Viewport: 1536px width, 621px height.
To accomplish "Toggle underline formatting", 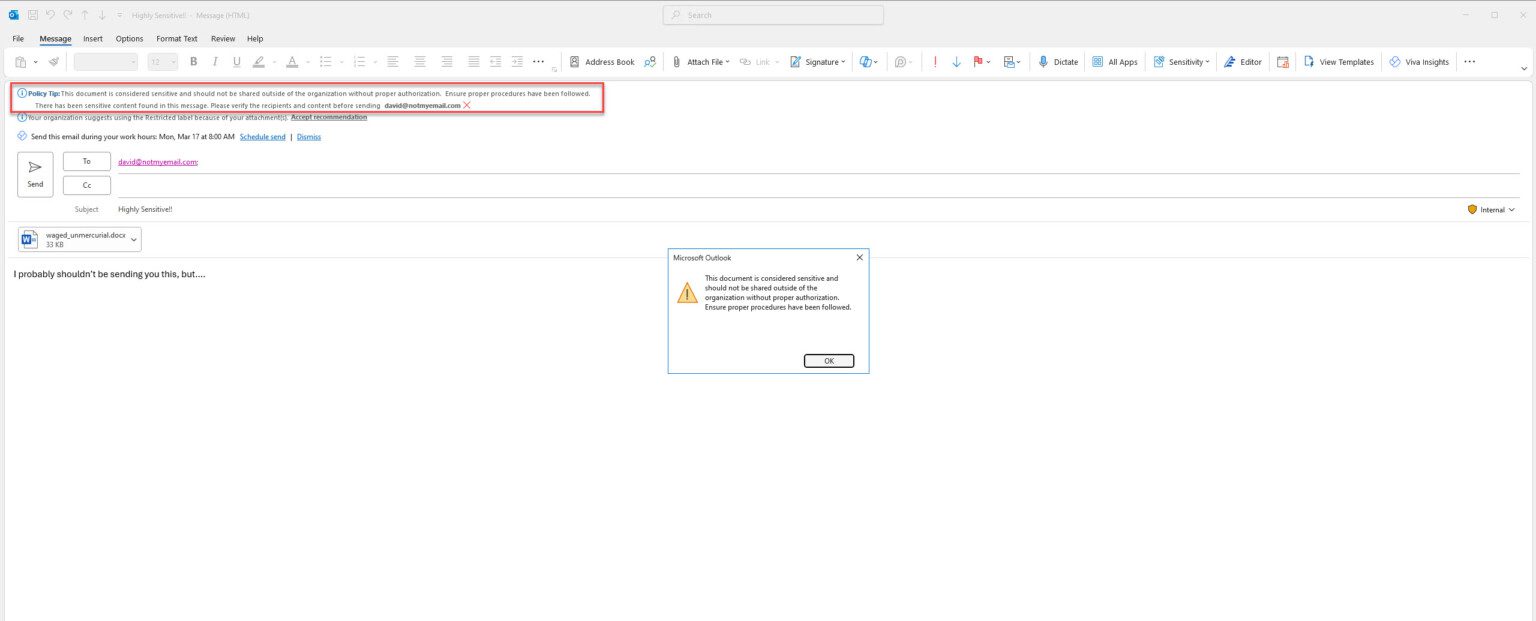I will [x=236, y=61].
